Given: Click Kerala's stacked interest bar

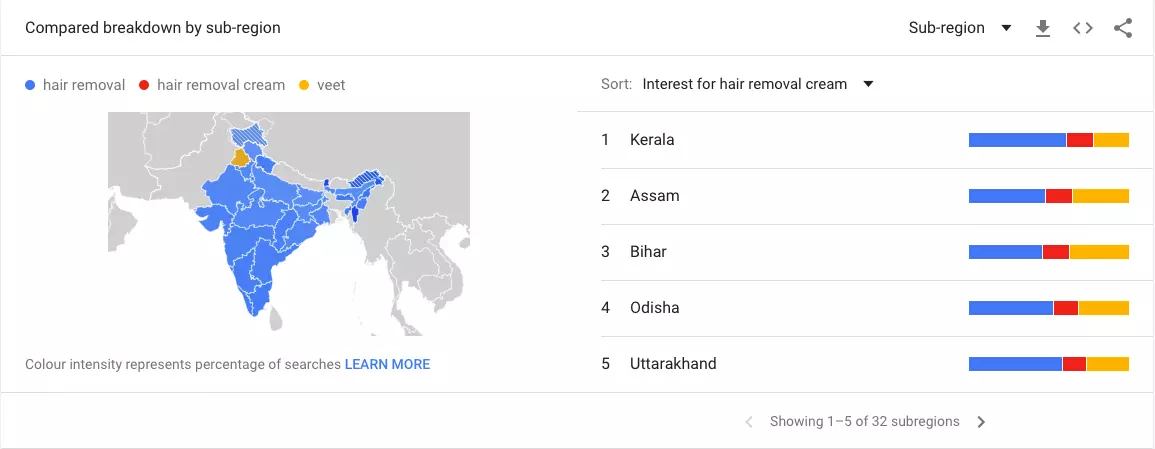Looking at the screenshot, I should click(1048, 140).
